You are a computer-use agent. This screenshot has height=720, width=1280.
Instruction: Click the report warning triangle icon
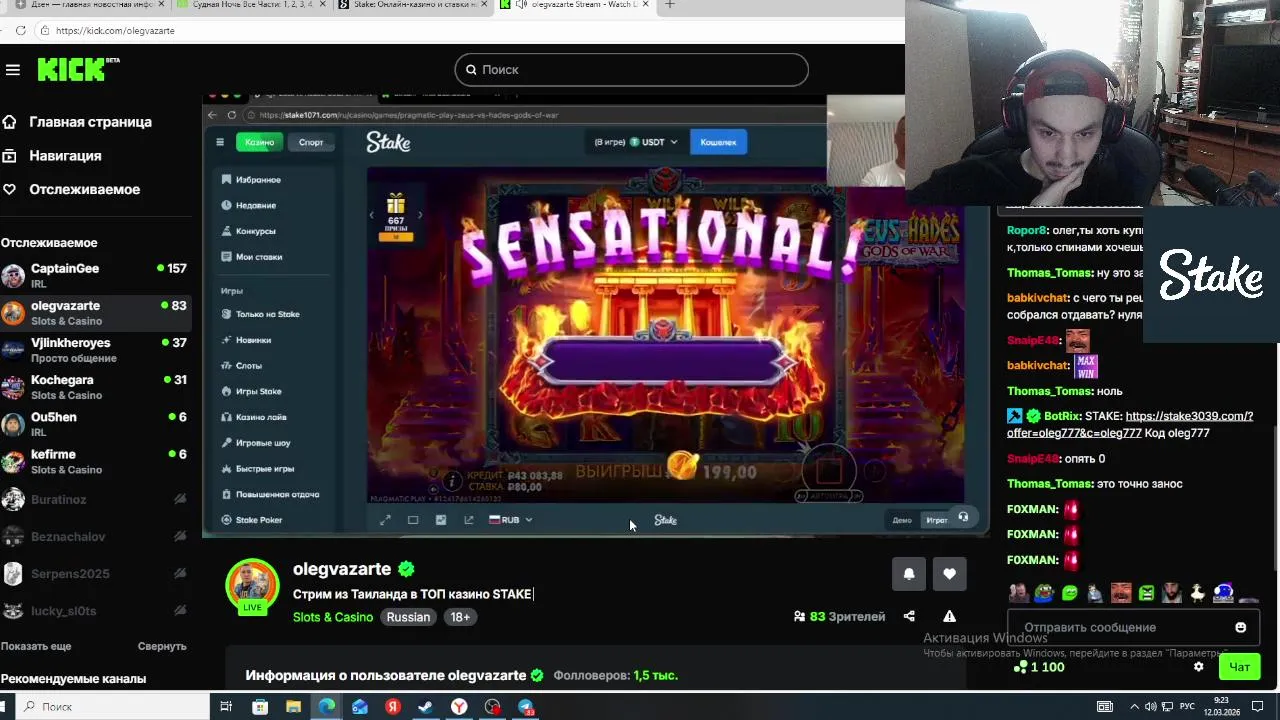pos(949,617)
